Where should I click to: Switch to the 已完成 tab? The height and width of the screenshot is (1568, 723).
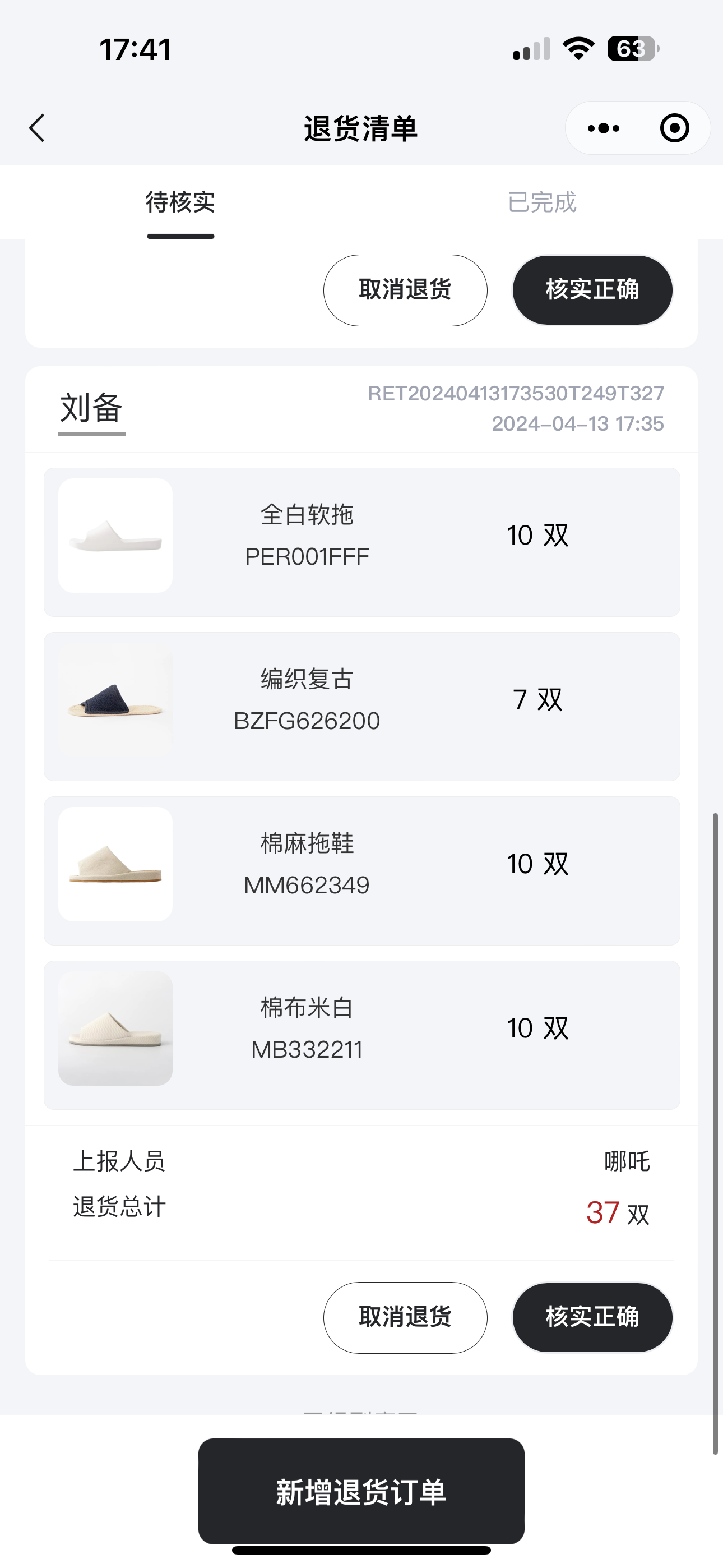point(541,202)
